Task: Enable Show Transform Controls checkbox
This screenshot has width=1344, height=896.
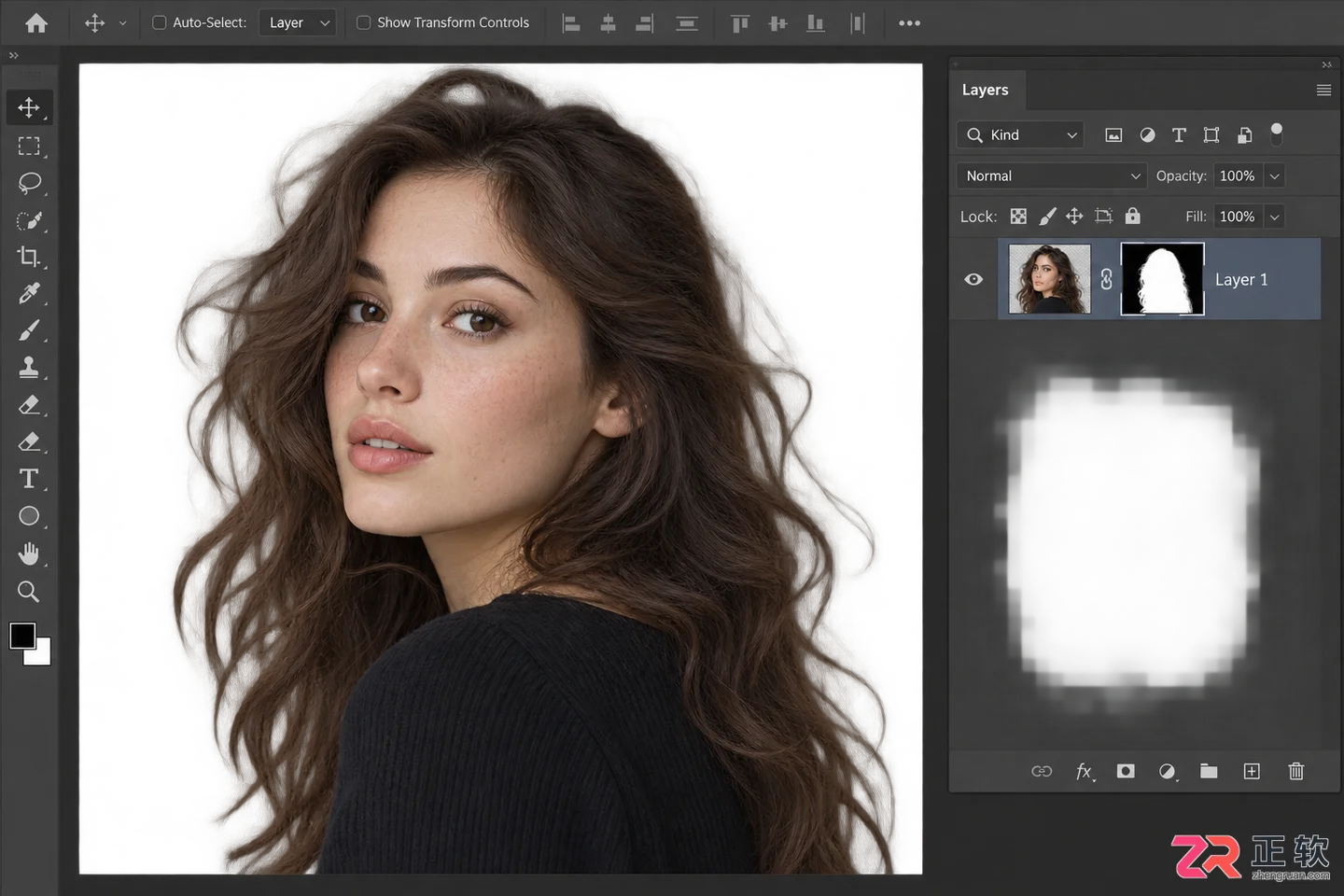Action: click(x=364, y=22)
